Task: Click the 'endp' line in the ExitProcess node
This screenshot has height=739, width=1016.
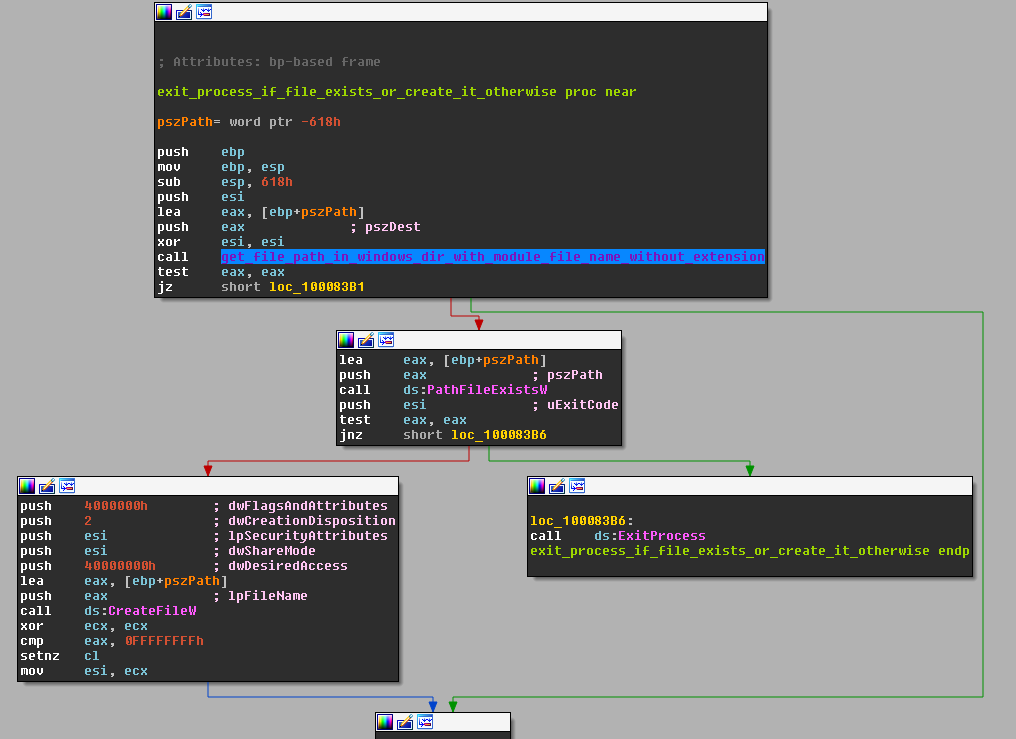Action: [x=750, y=551]
